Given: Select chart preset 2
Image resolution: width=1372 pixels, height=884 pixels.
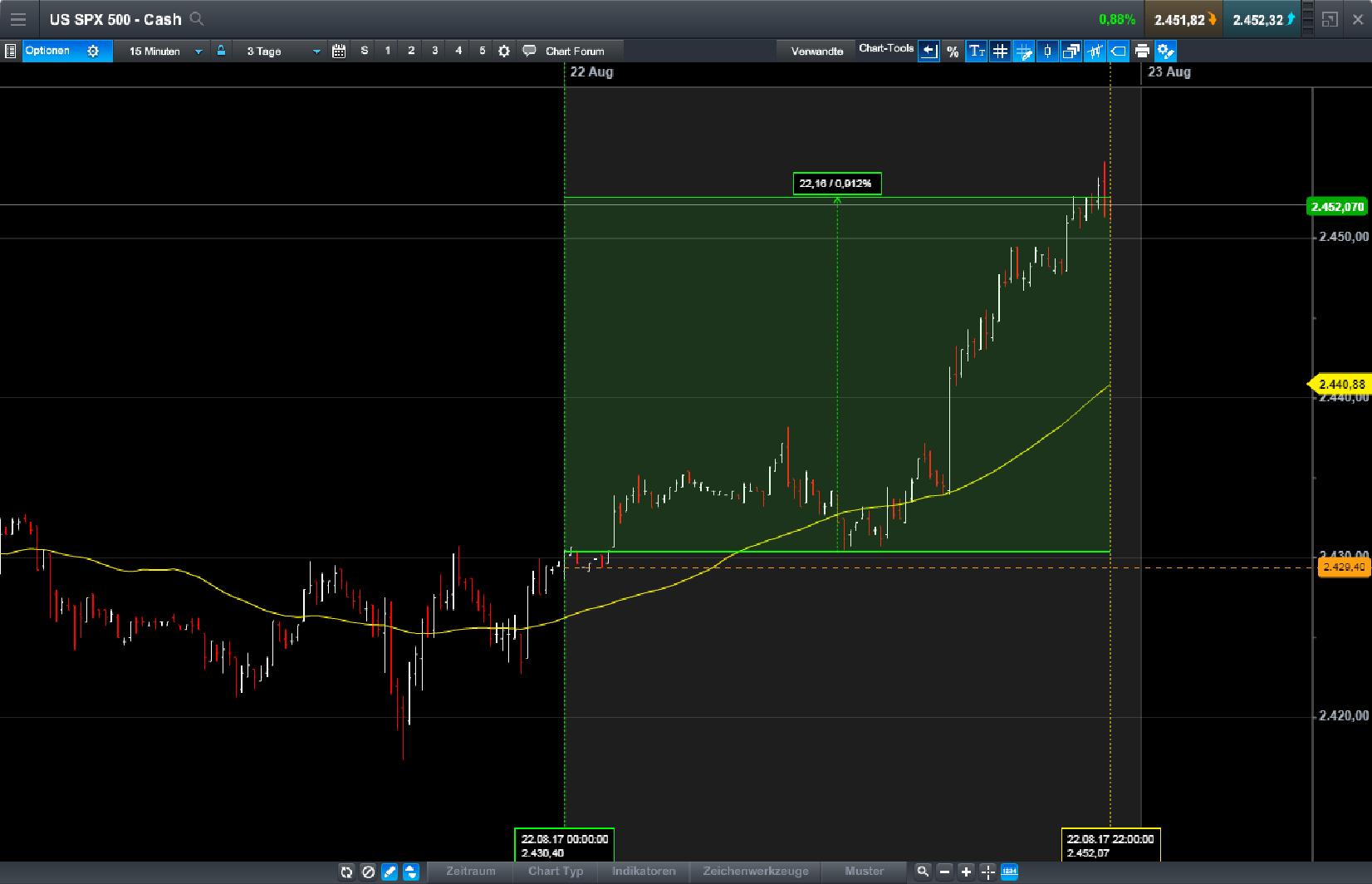Looking at the screenshot, I should [411, 51].
